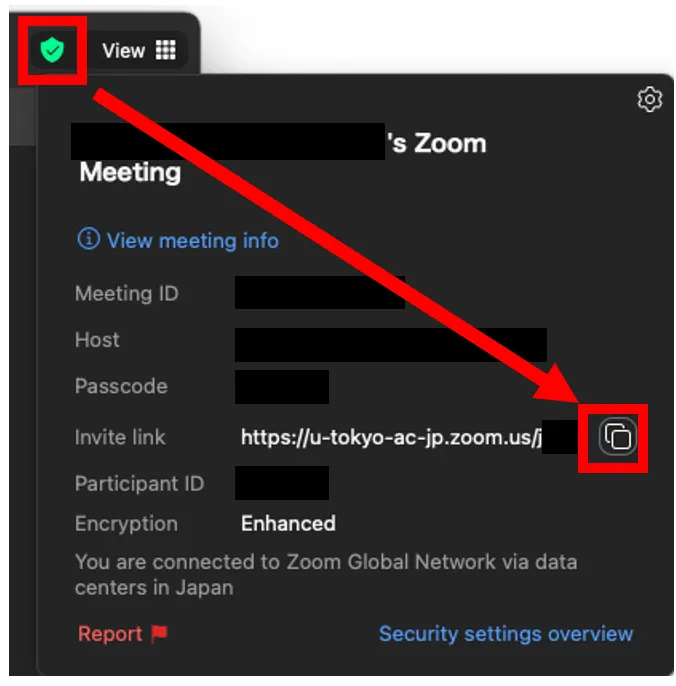
Task: Click the Invite link label
Action: click(120, 437)
